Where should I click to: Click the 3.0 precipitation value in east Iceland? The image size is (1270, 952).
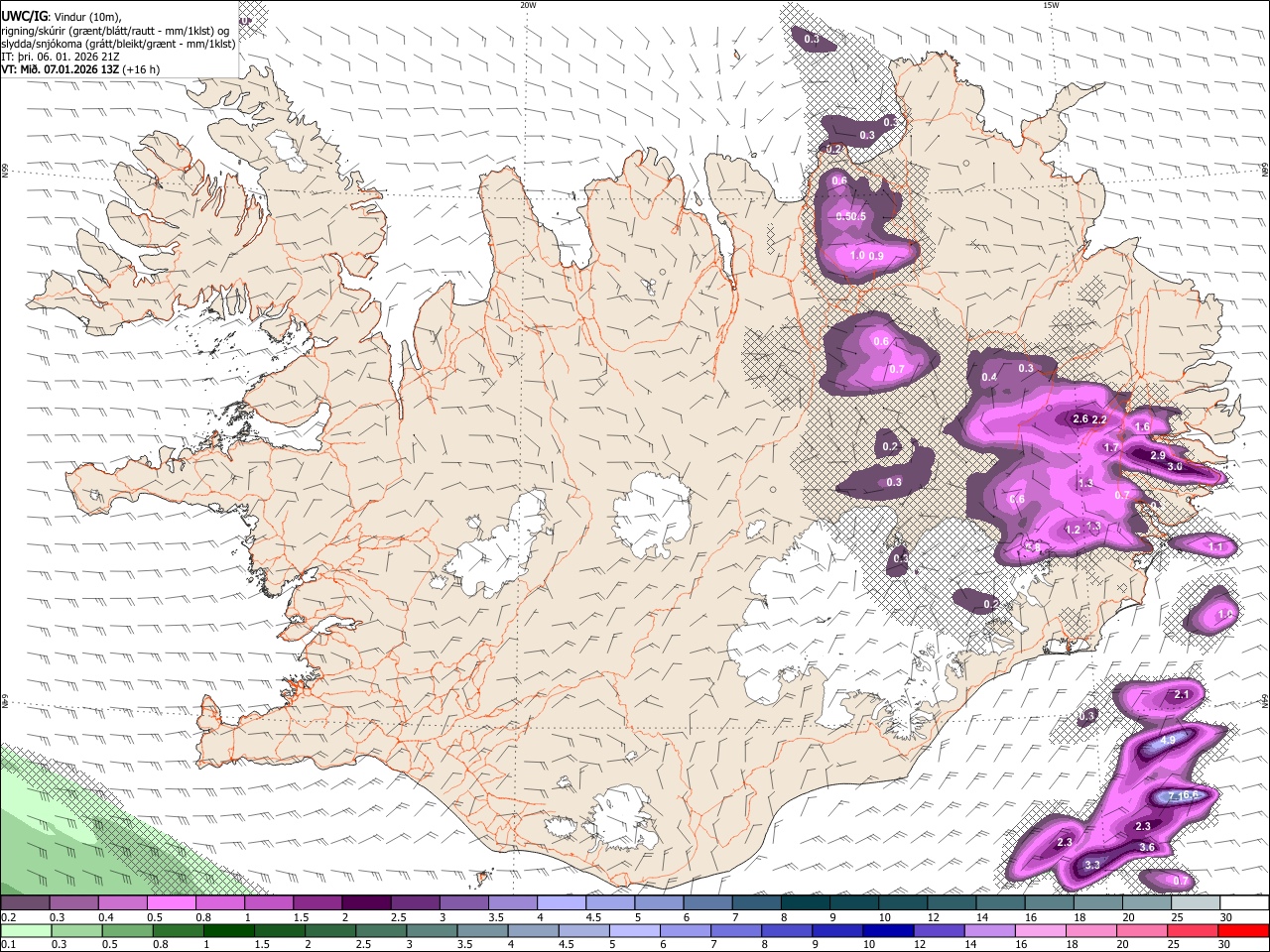(x=1175, y=466)
